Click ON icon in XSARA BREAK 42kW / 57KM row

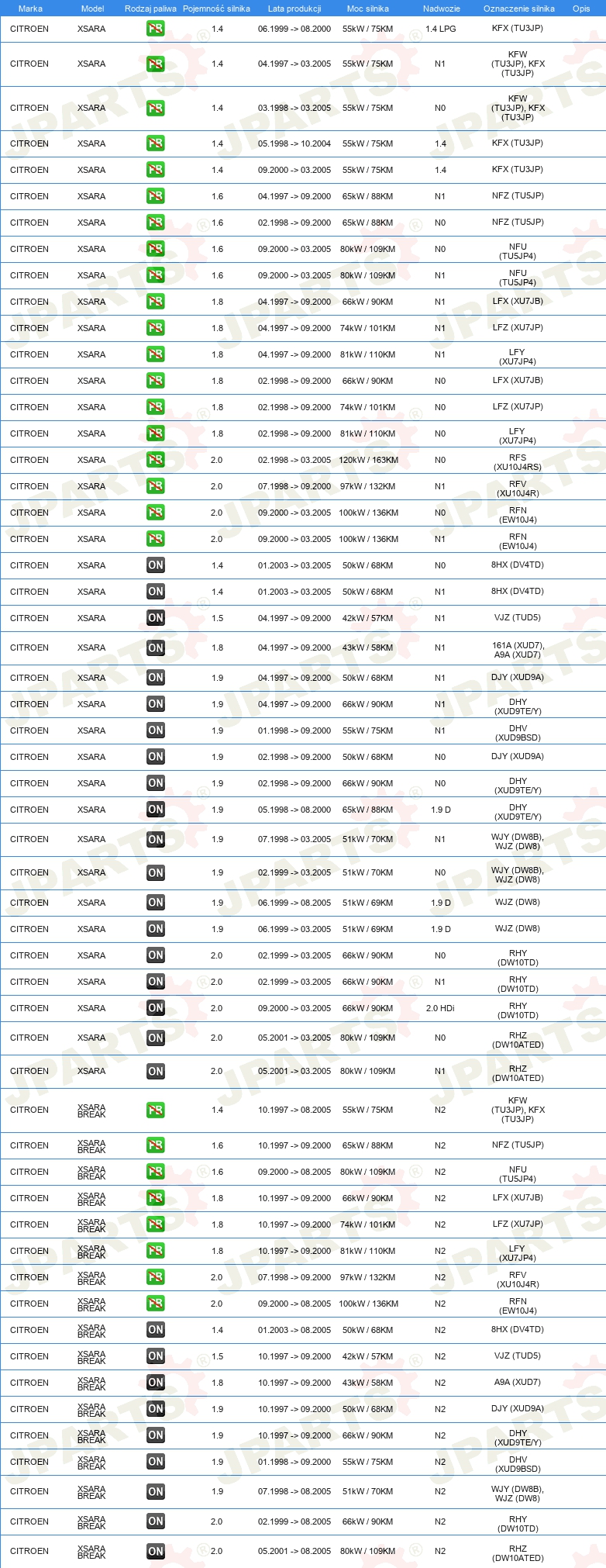pos(156,1356)
